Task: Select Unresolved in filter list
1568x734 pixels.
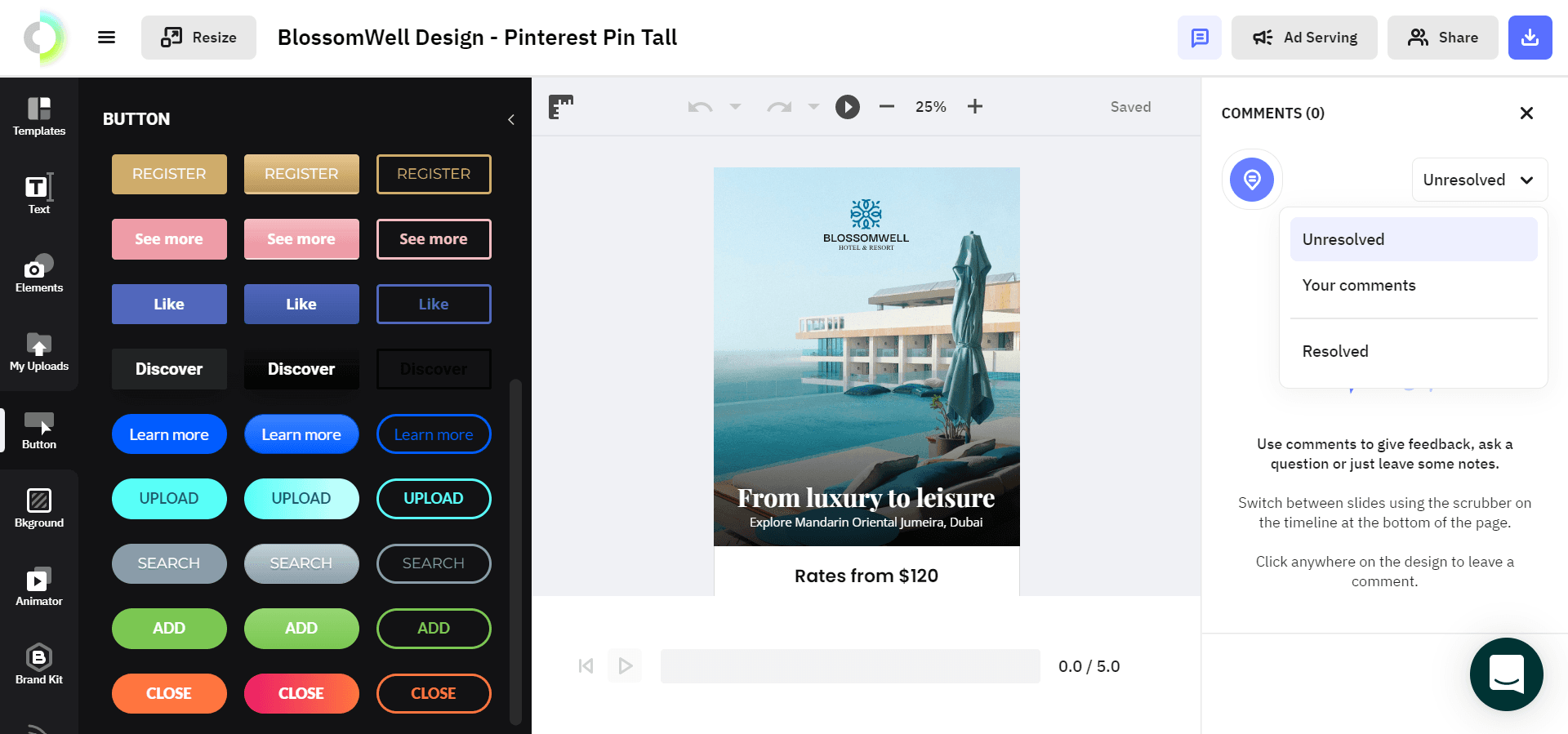Action: [x=1414, y=239]
